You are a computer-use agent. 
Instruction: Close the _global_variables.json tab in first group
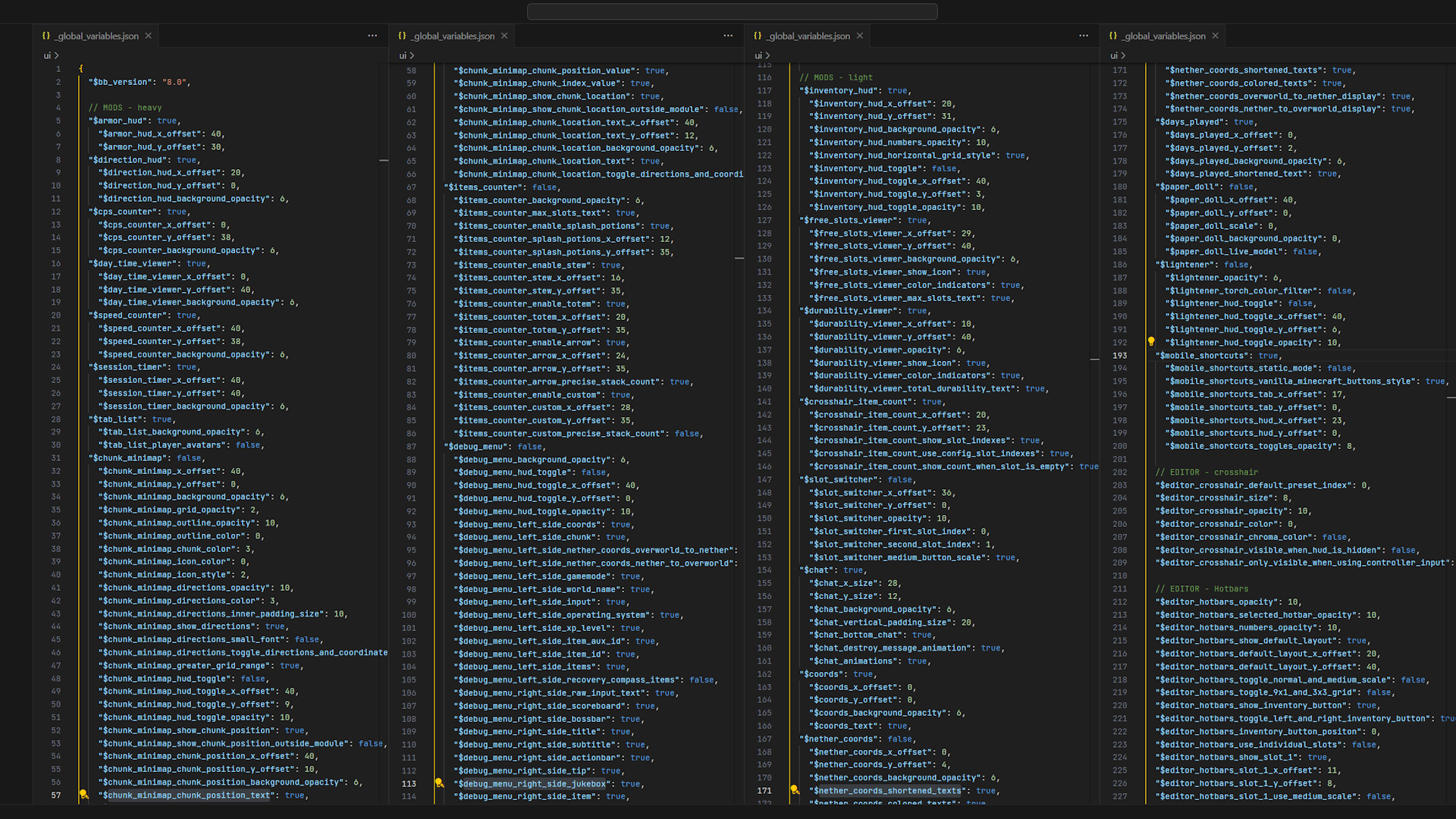click(149, 36)
